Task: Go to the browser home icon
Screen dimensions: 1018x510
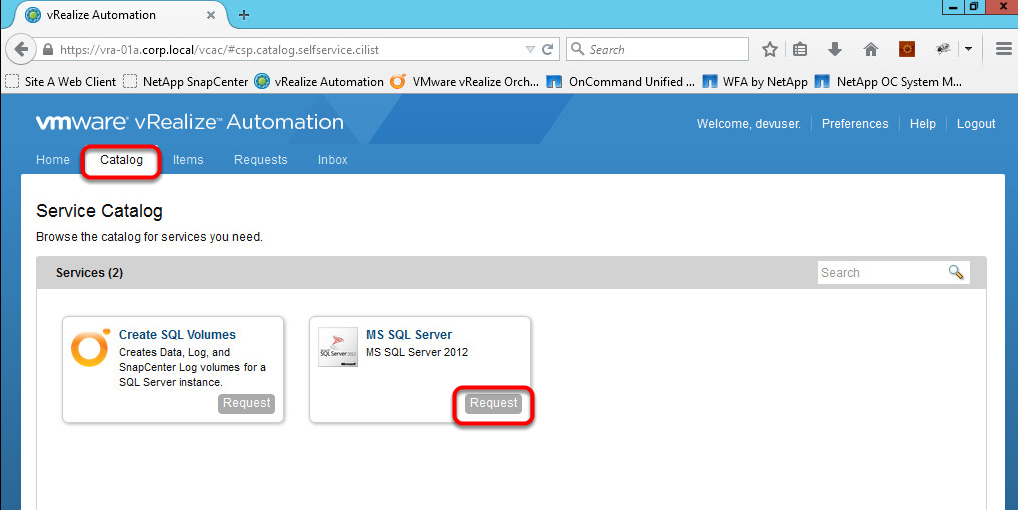Action: (871, 49)
